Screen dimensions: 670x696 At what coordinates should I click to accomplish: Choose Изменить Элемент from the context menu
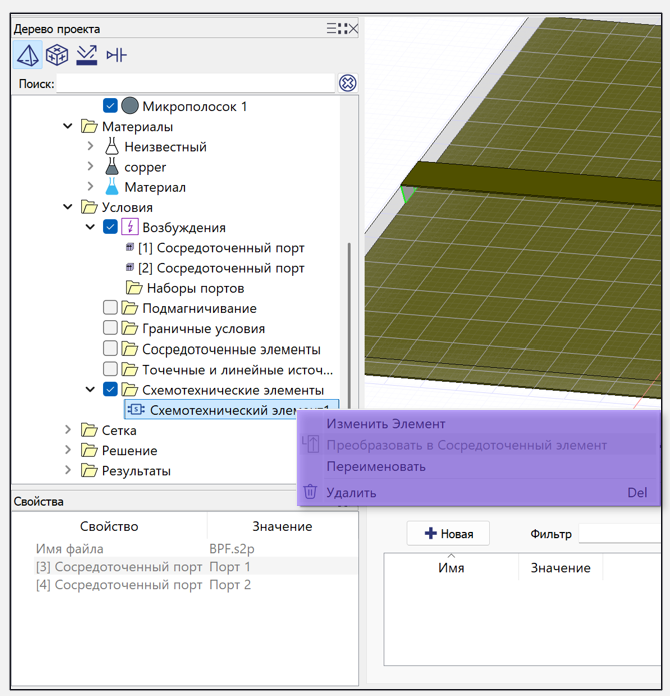pyautogui.click(x=385, y=424)
